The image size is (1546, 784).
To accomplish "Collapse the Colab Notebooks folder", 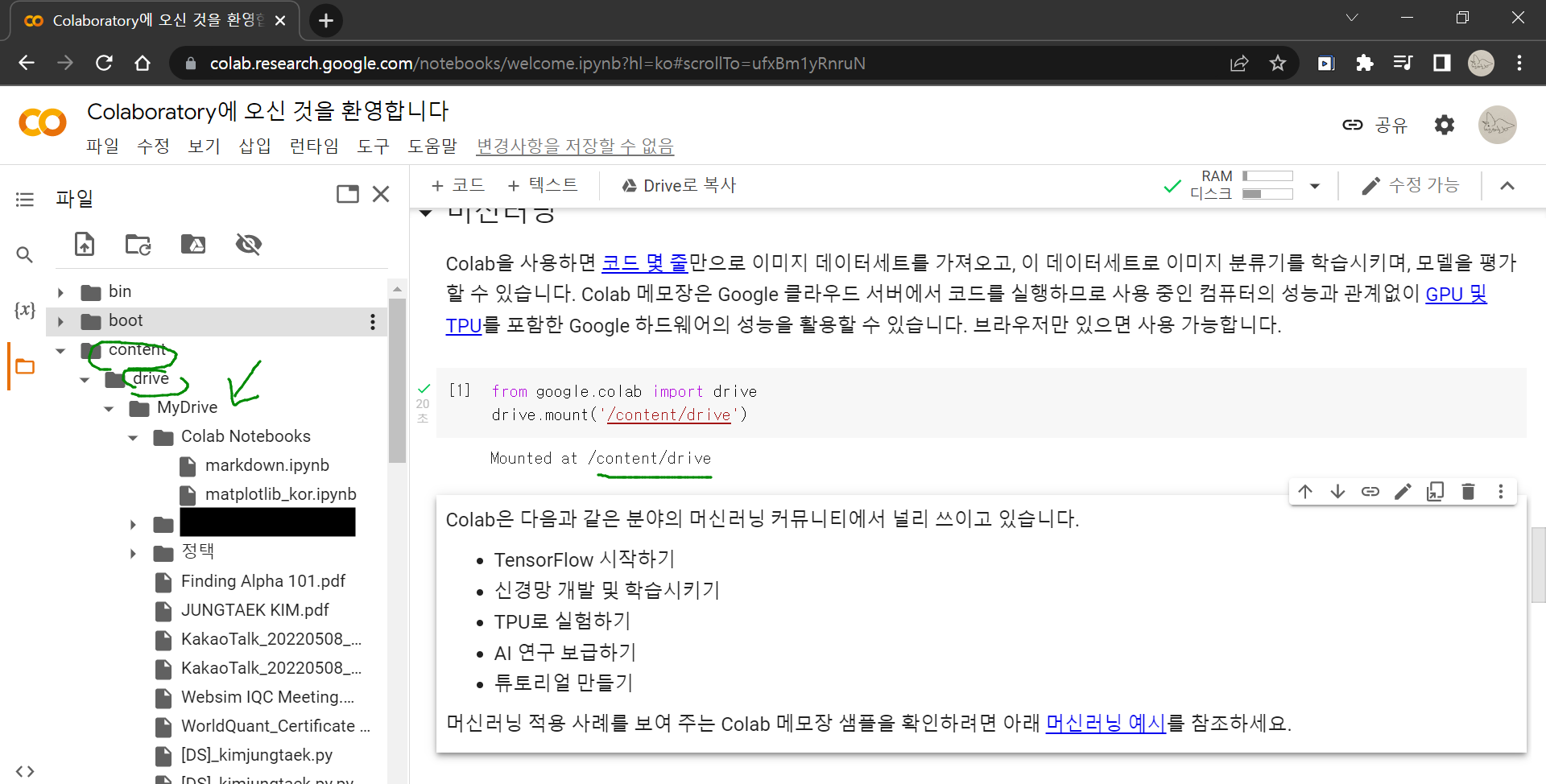I will click(133, 438).
